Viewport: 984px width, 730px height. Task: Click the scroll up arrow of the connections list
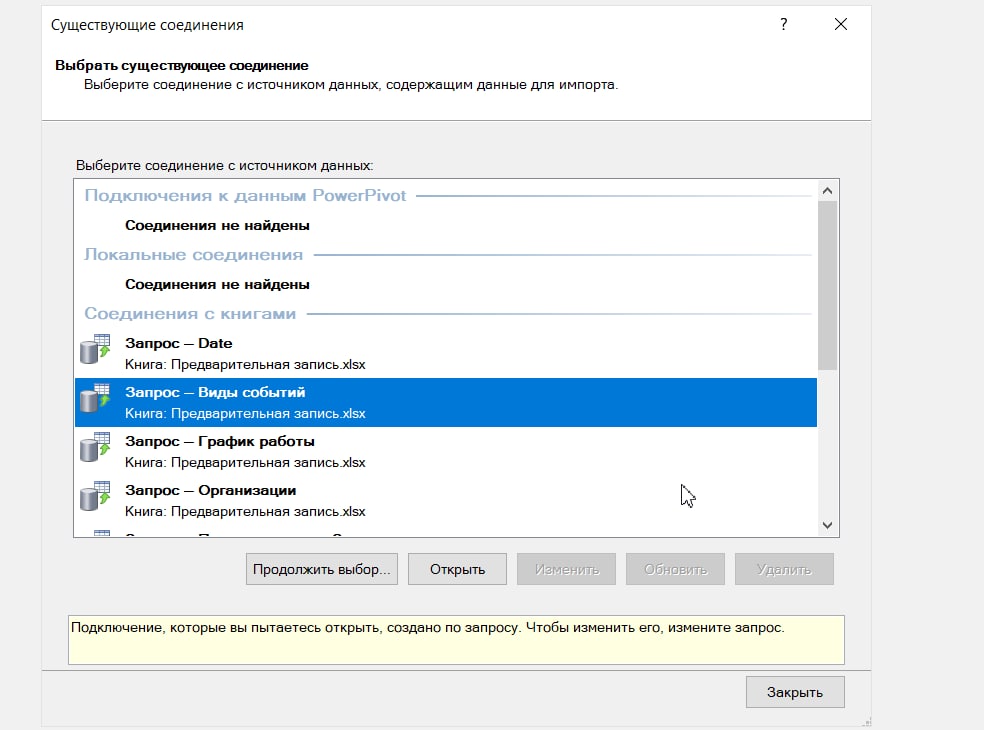tap(828, 191)
